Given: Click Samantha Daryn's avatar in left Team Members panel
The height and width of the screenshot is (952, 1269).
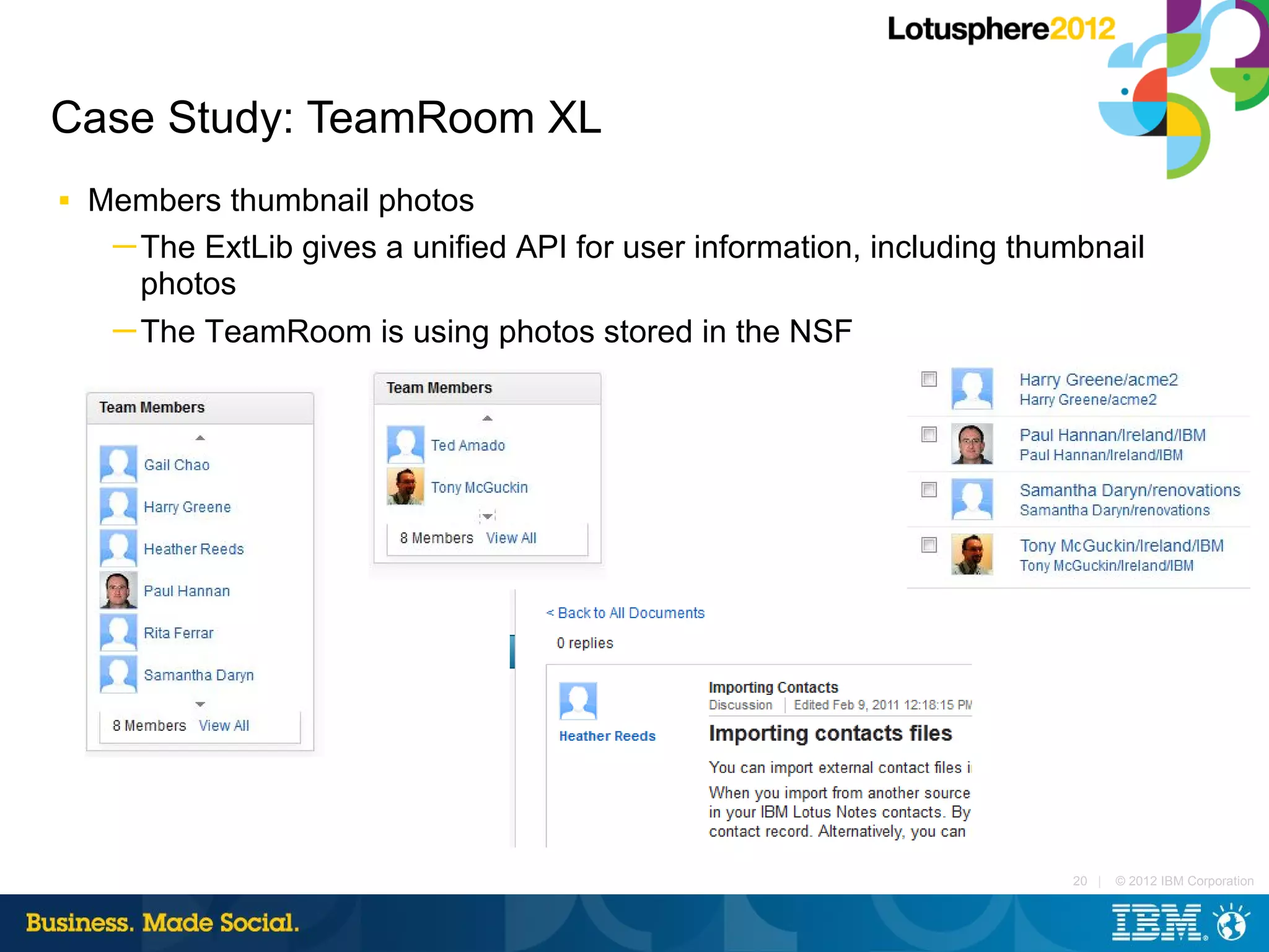Looking at the screenshot, I should pos(118,675).
